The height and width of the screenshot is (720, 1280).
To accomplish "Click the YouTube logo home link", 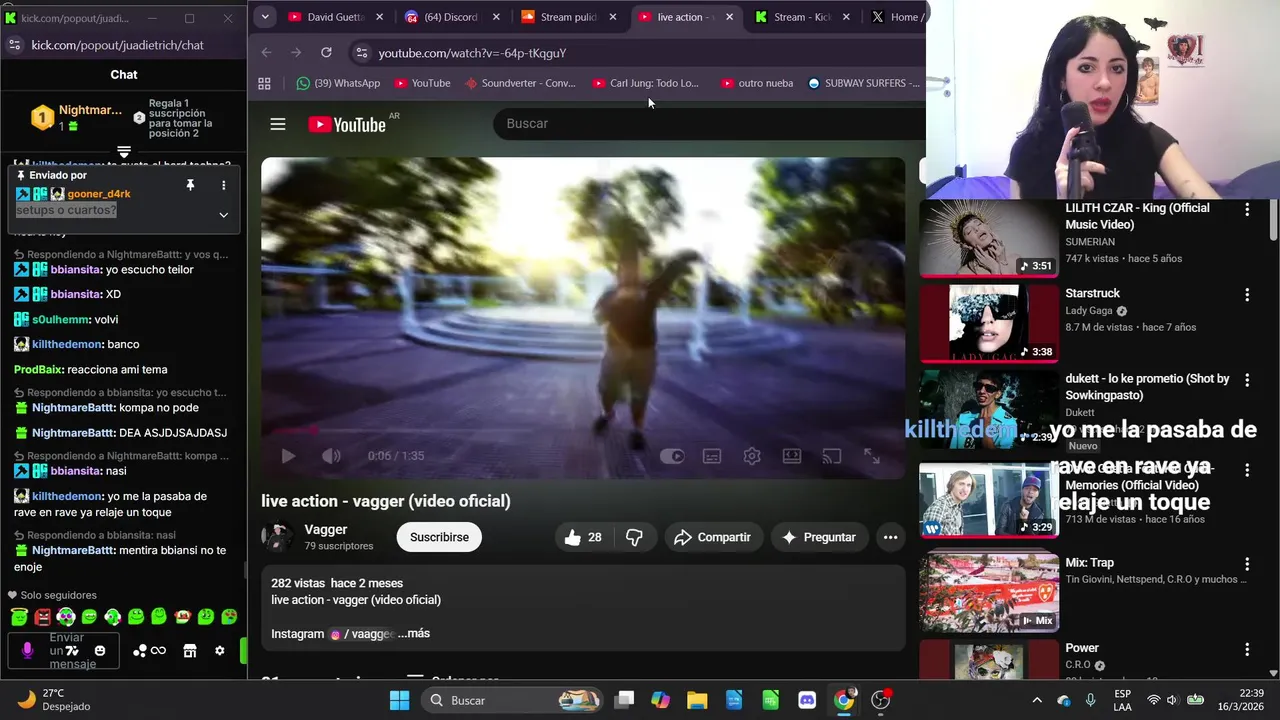I will pos(347,124).
